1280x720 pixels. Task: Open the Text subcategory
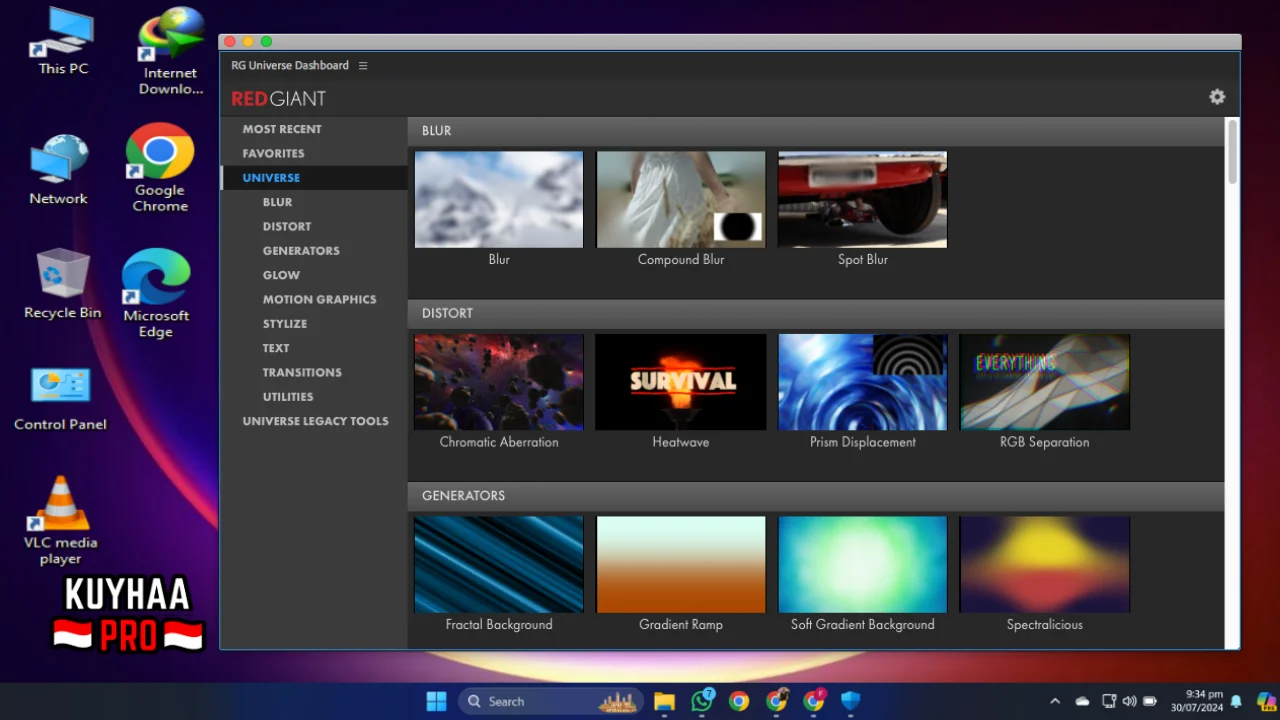click(276, 348)
